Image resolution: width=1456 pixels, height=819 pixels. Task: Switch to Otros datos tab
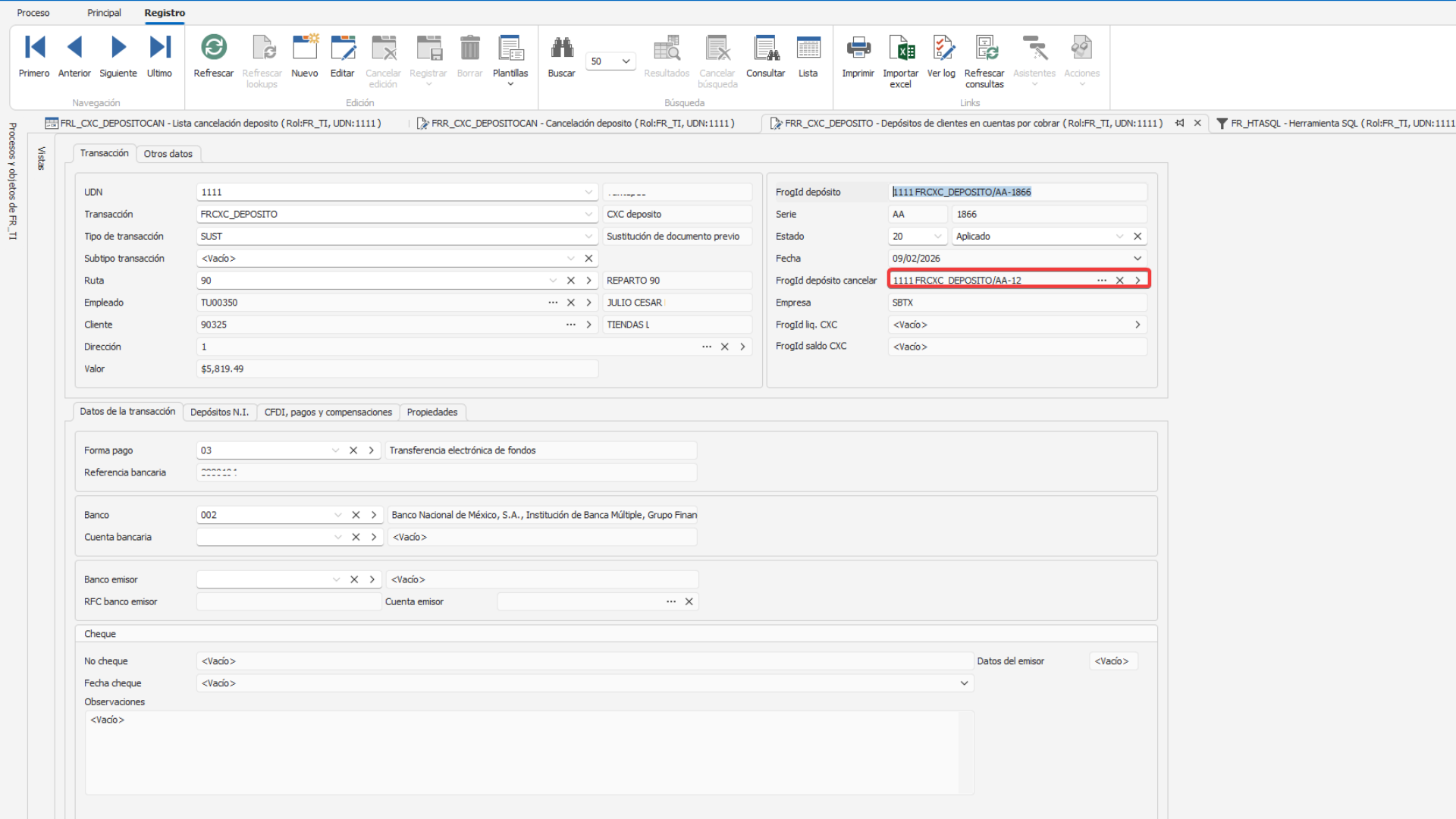point(168,154)
